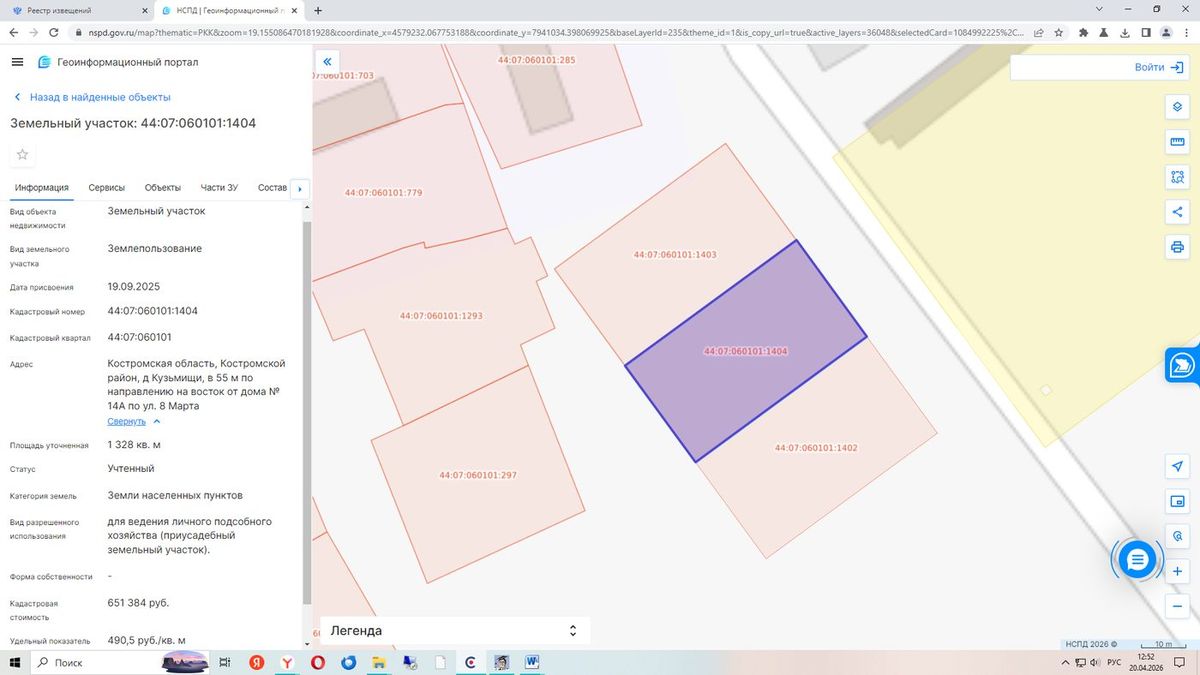
Task: Open the map layers tool
Action: (x=1177, y=107)
